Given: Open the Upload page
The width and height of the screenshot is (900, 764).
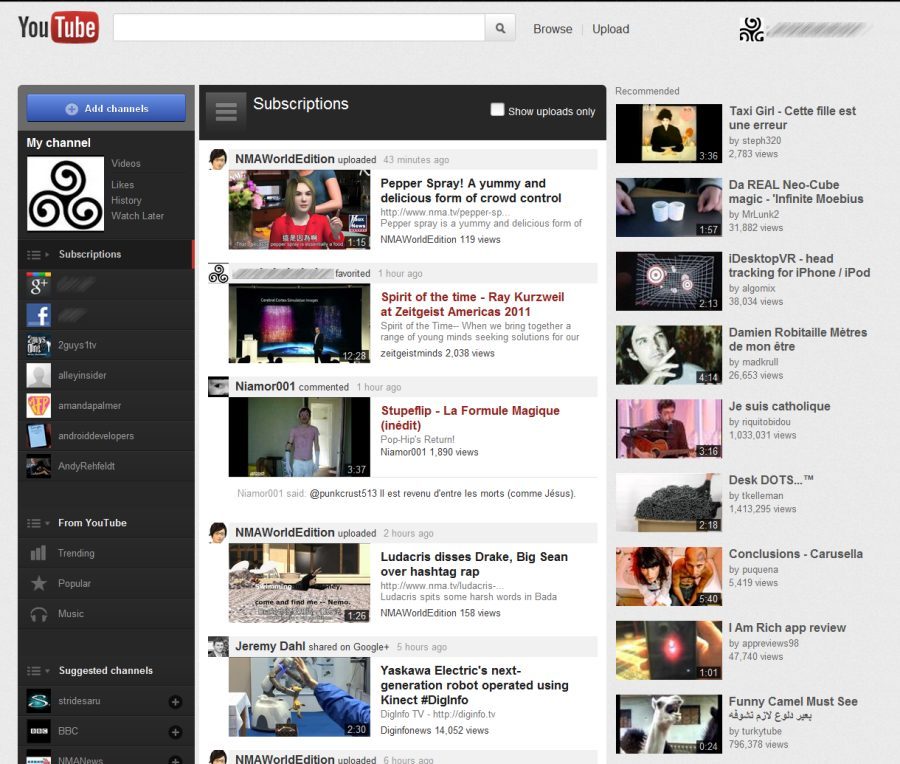Looking at the screenshot, I should pos(610,29).
